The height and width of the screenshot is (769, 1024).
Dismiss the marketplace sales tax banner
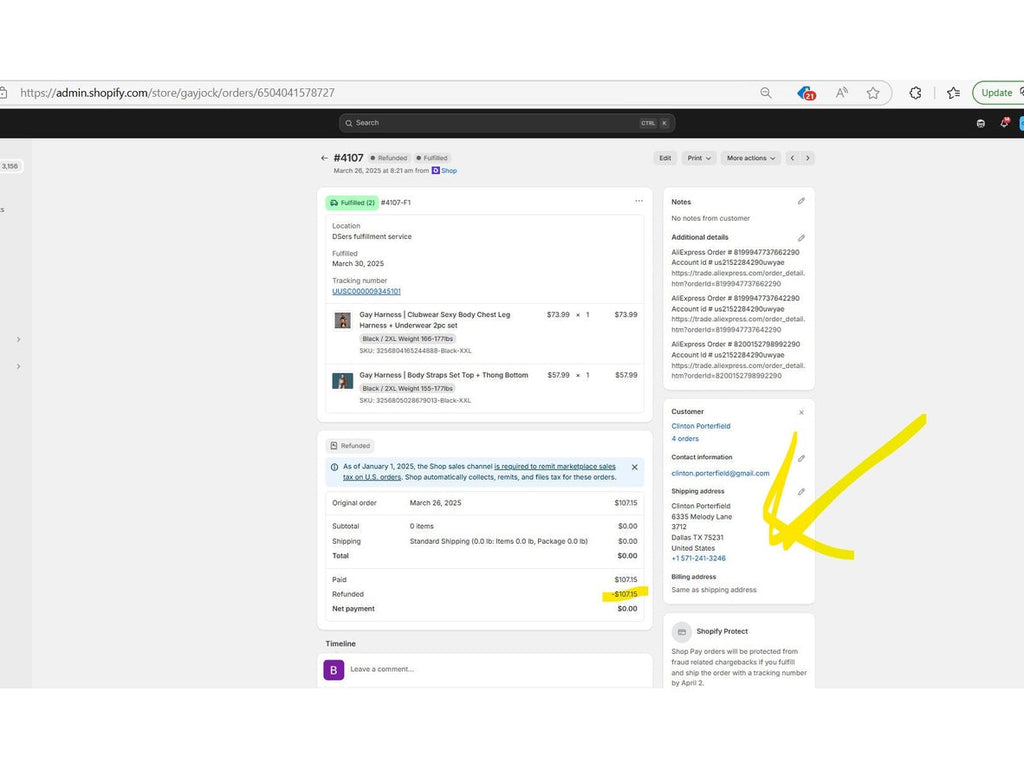(x=634, y=467)
